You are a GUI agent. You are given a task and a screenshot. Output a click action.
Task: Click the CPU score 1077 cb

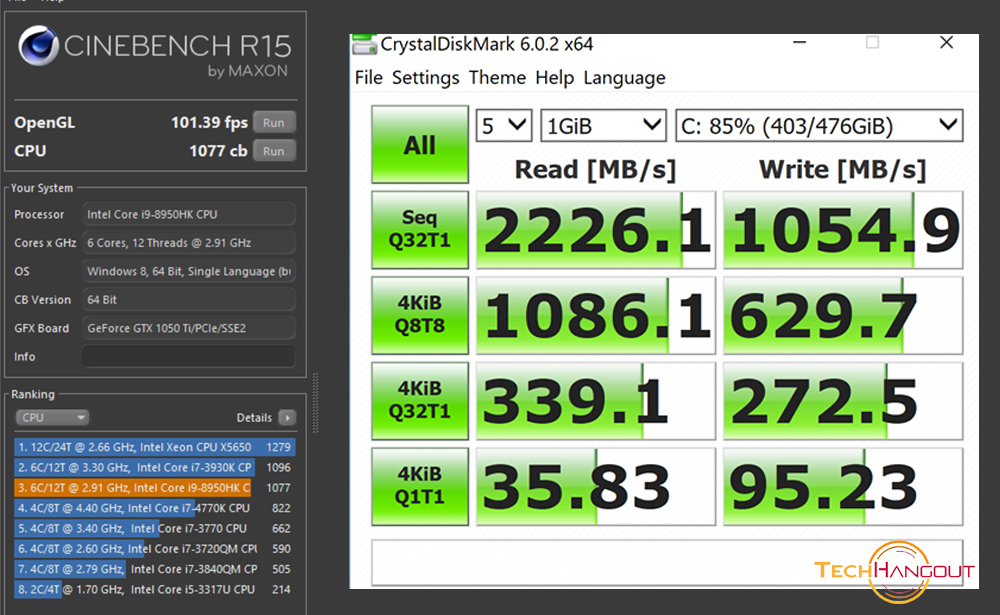tap(218, 151)
